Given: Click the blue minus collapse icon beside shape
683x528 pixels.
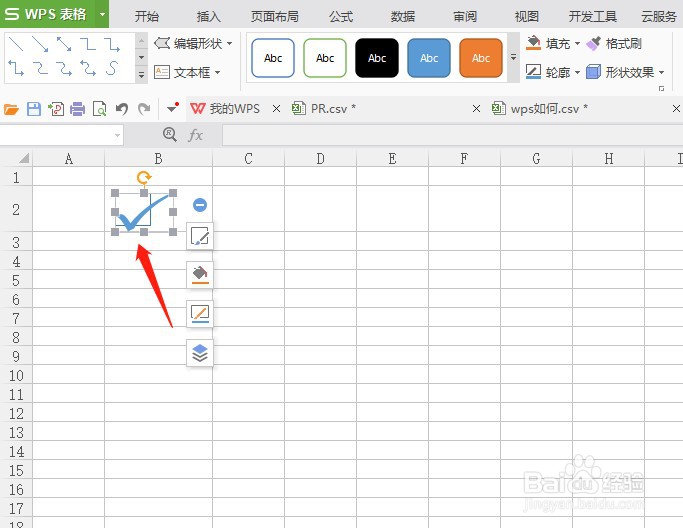Looking at the screenshot, I should pyautogui.click(x=200, y=205).
